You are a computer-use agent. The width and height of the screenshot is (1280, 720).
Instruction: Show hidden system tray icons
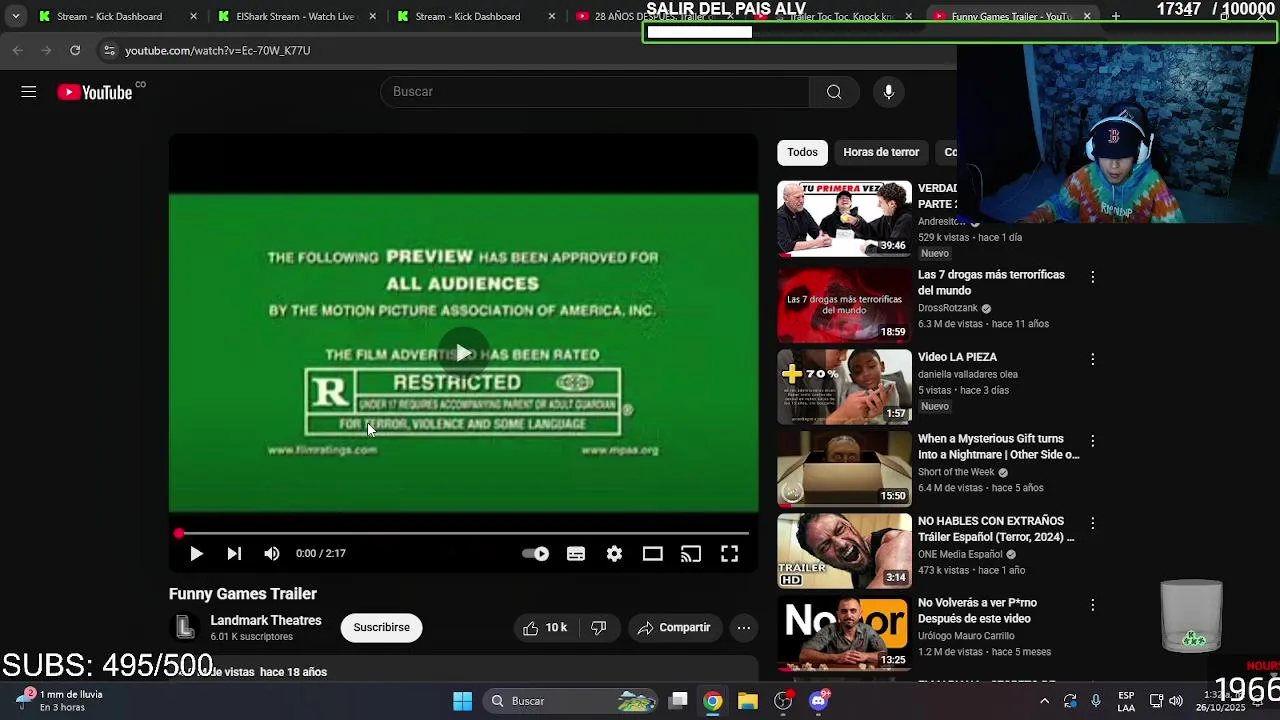[x=1045, y=701]
